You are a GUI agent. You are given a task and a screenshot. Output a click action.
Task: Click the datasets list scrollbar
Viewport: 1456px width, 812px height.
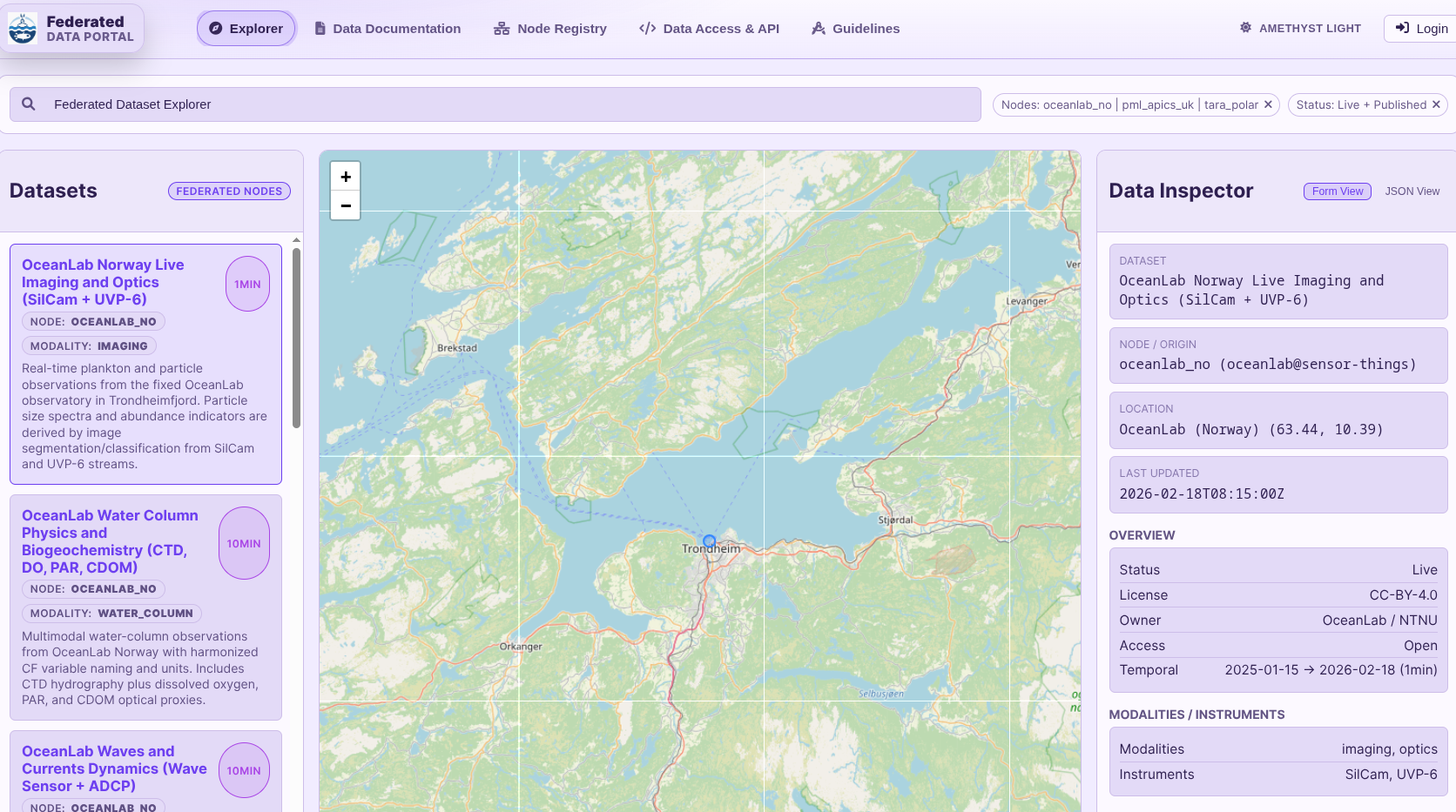tap(296, 339)
